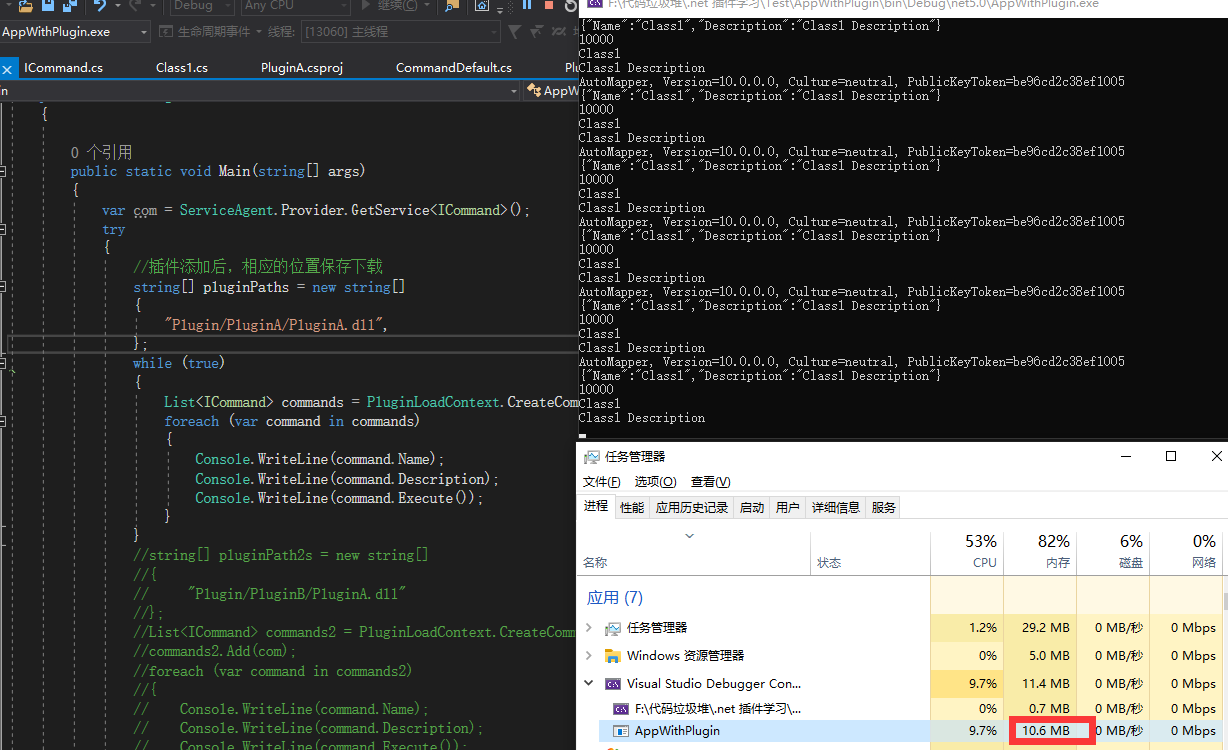This screenshot has width=1228, height=750.
Task: Close the active document tab with X
Action: [x=7, y=69]
